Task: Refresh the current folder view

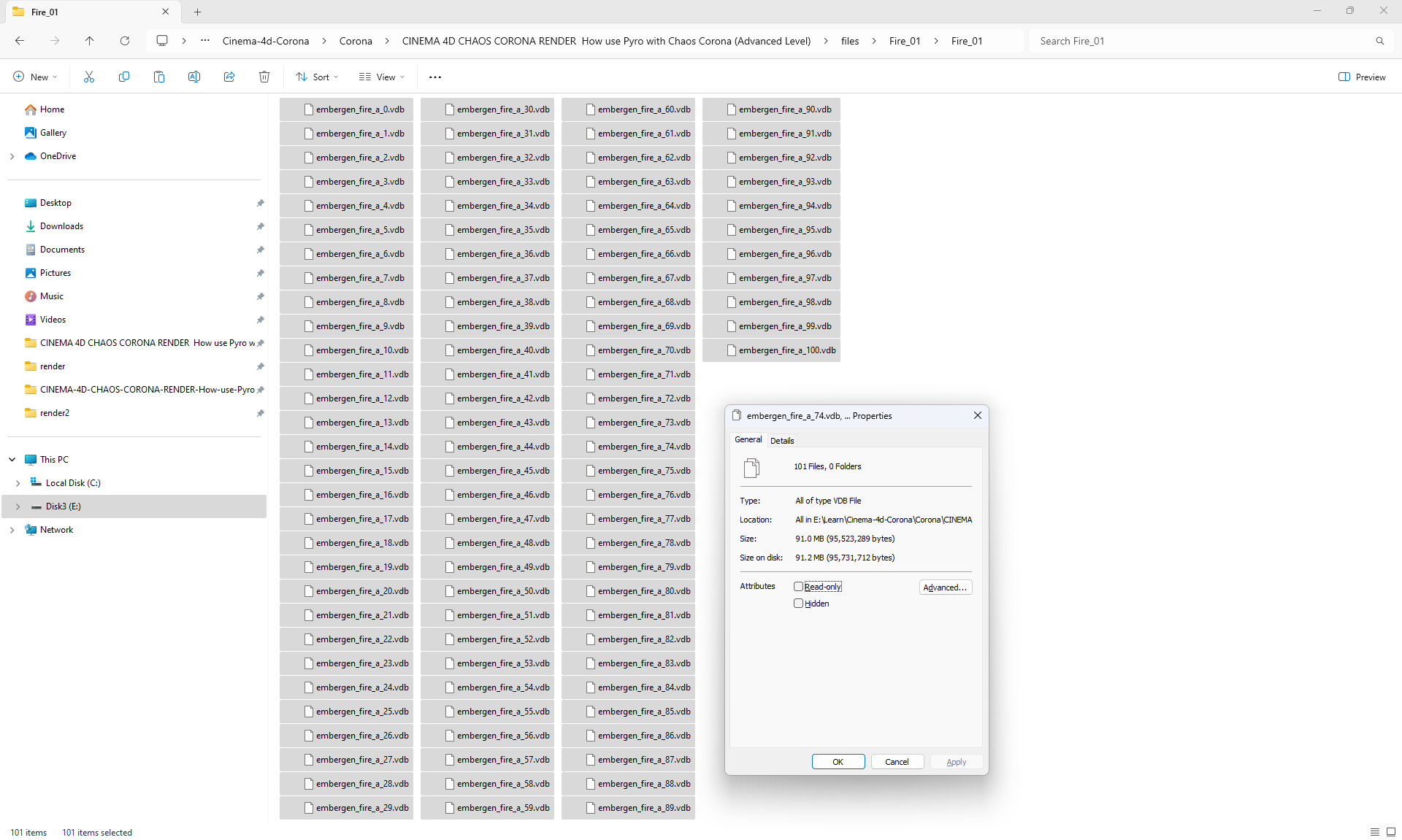Action: pos(125,41)
